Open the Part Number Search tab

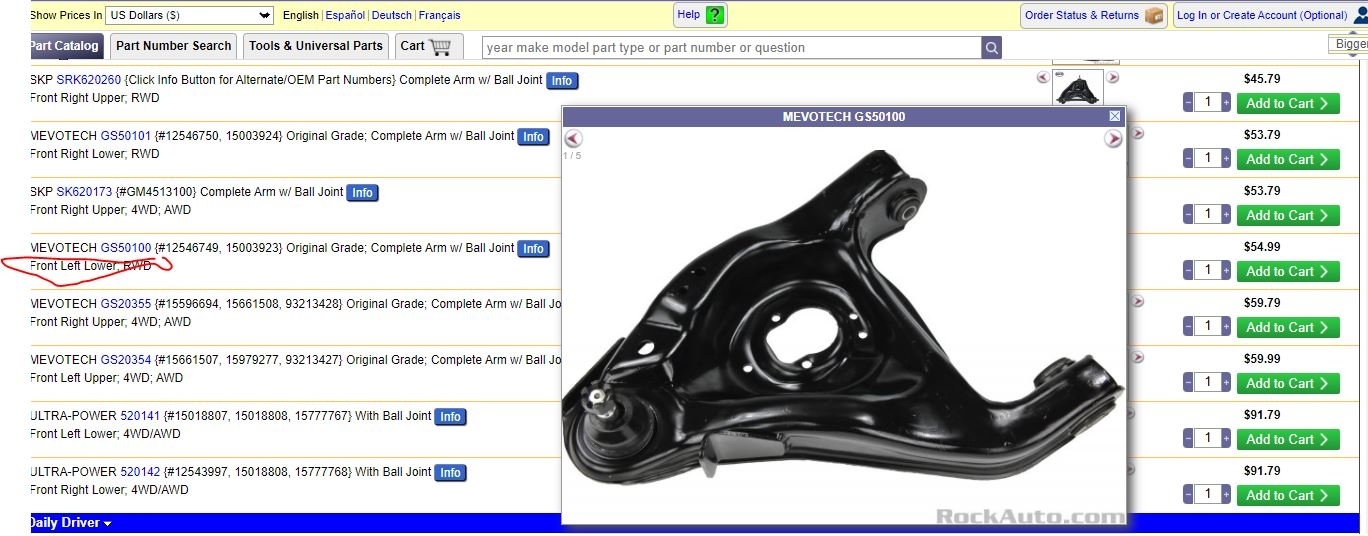[x=174, y=46]
